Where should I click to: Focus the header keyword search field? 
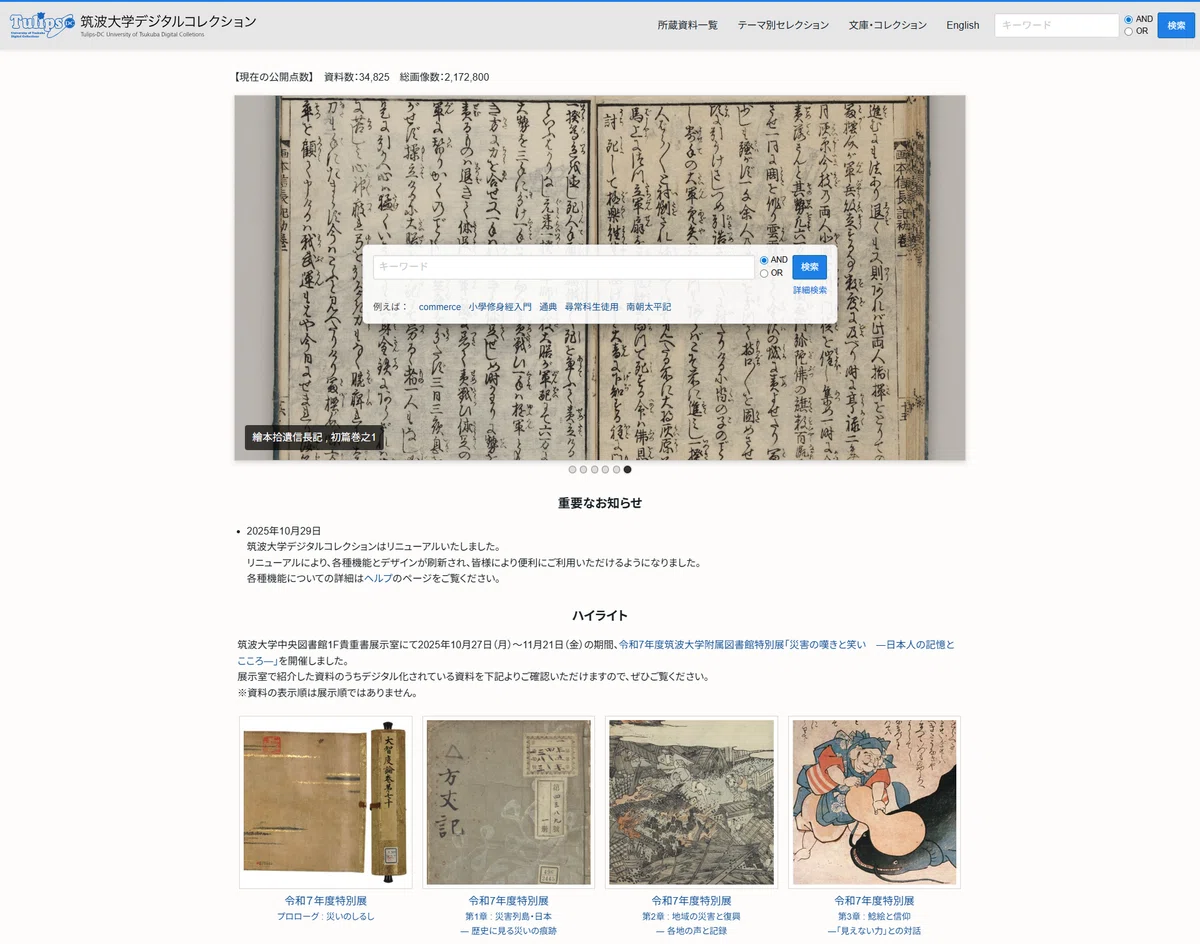coord(1056,25)
